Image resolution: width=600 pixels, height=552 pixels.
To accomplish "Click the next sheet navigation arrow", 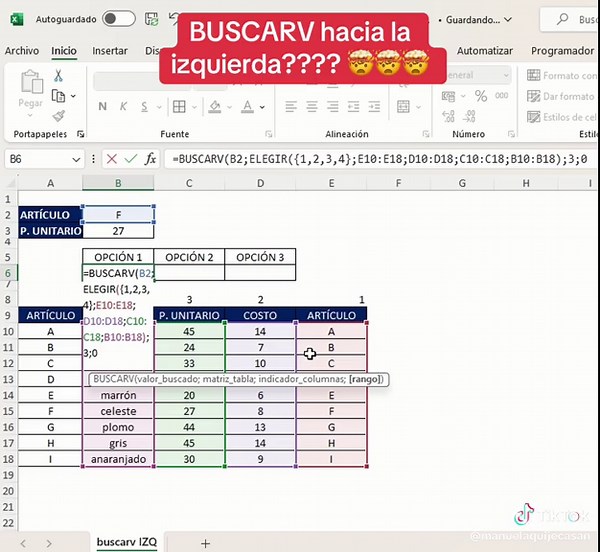I will (49, 543).
